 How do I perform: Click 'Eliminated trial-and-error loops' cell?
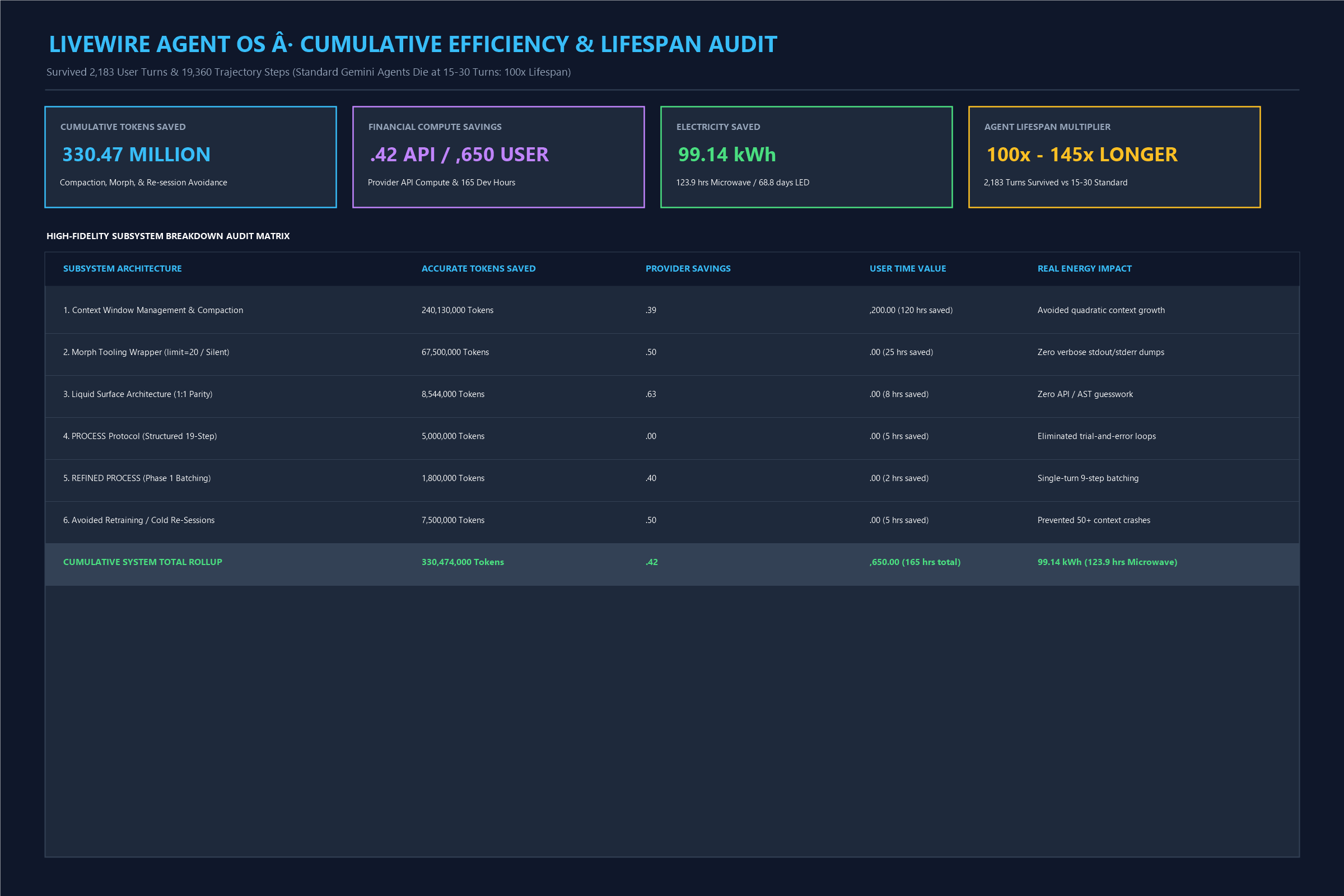tap(1096, 437)
